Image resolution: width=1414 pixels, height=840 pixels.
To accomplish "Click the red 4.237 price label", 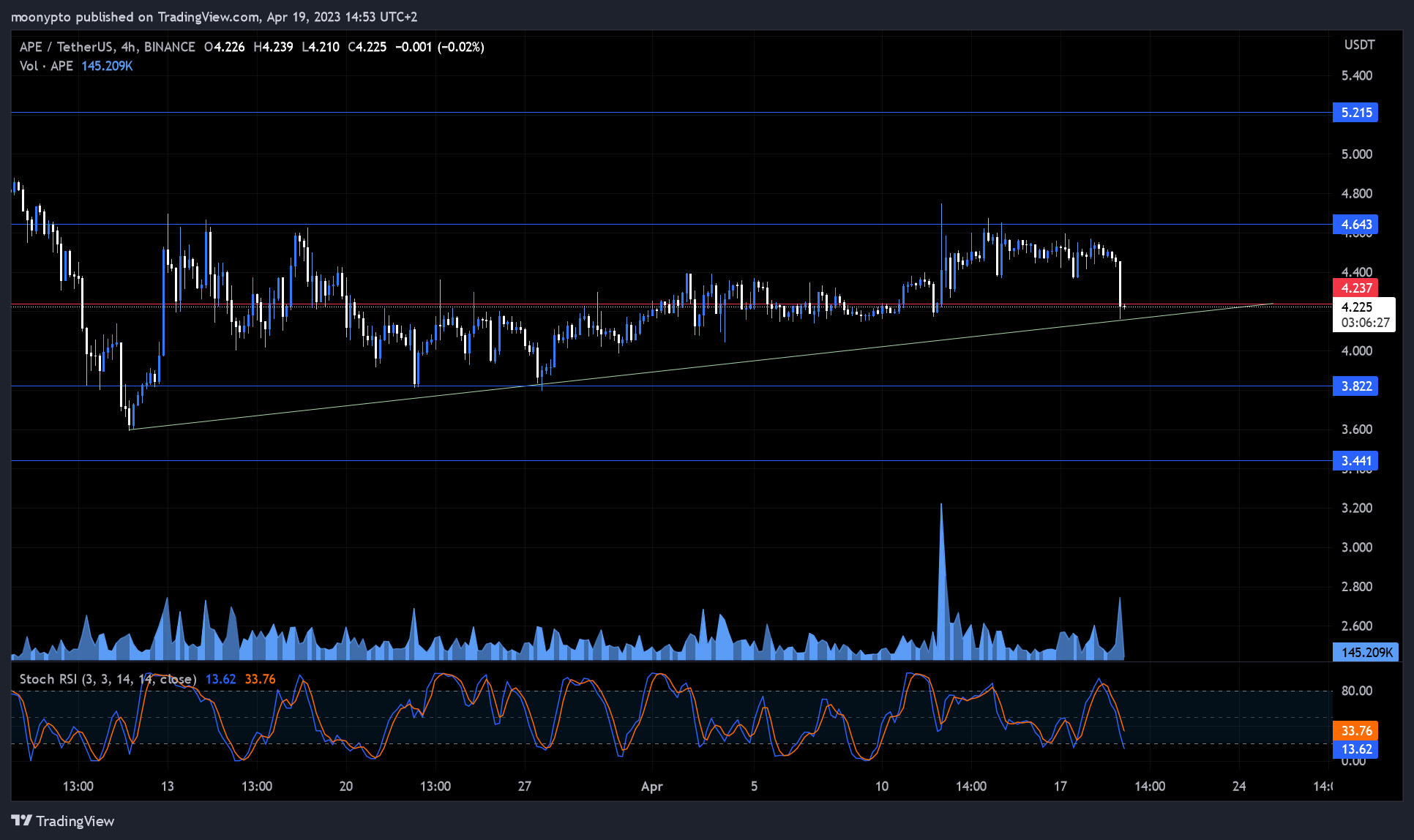I will pyautogui.click(x=1355, y=288).
